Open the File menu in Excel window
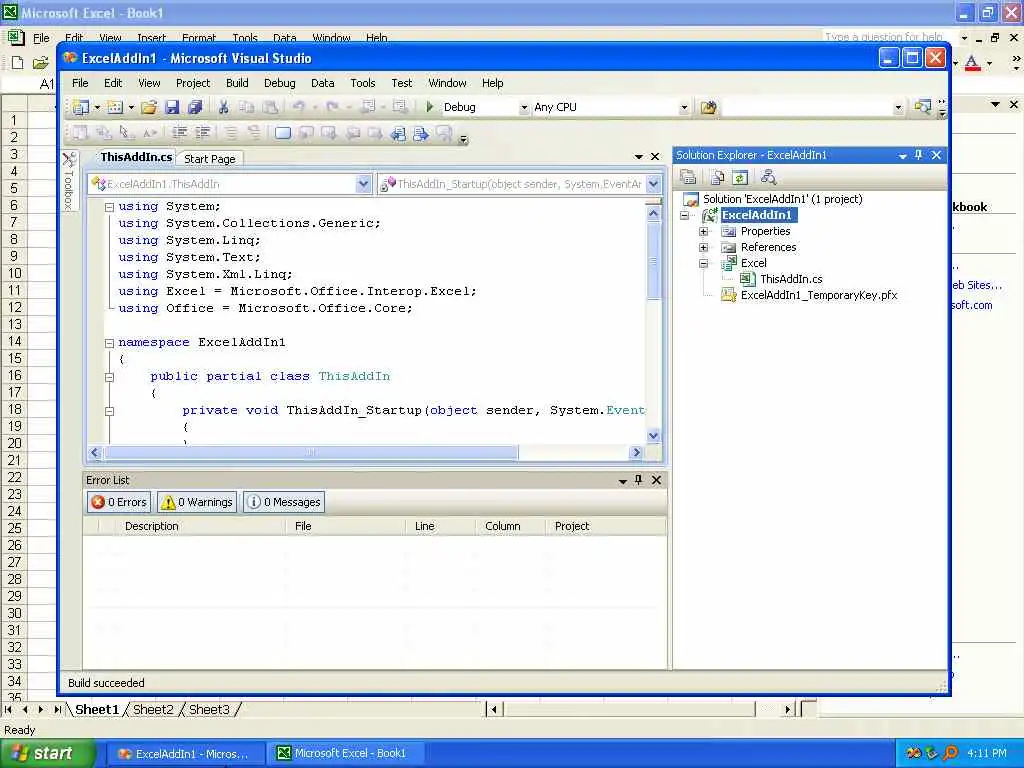 (41, 38)
